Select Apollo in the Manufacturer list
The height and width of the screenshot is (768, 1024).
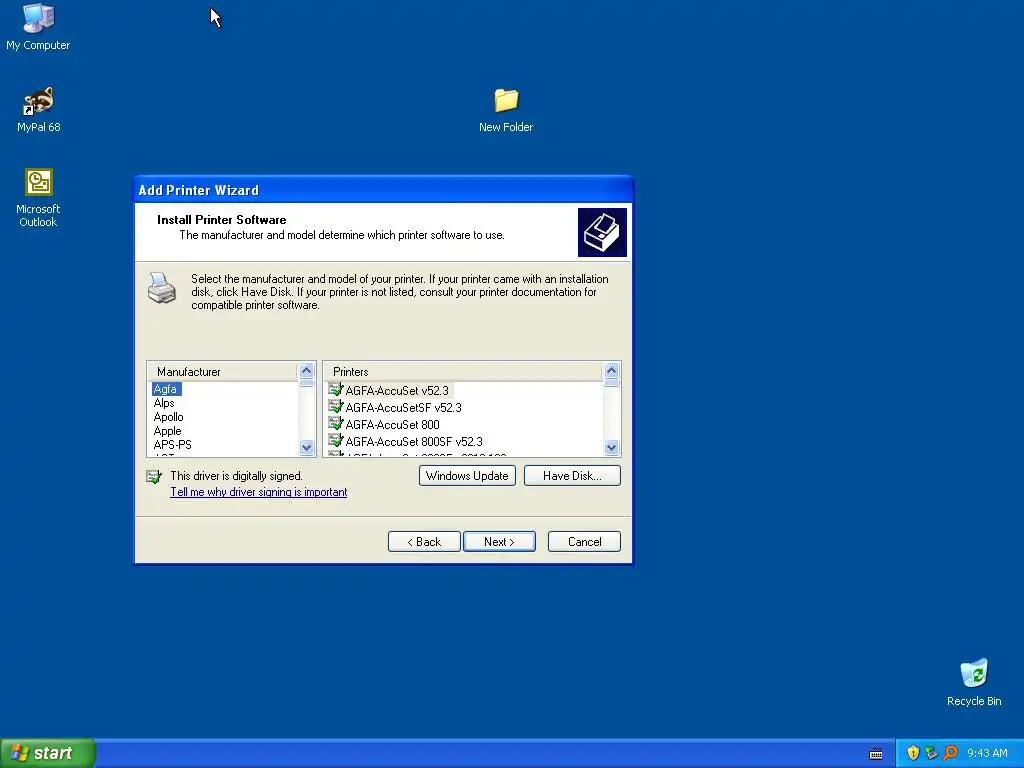coord(168,417)
